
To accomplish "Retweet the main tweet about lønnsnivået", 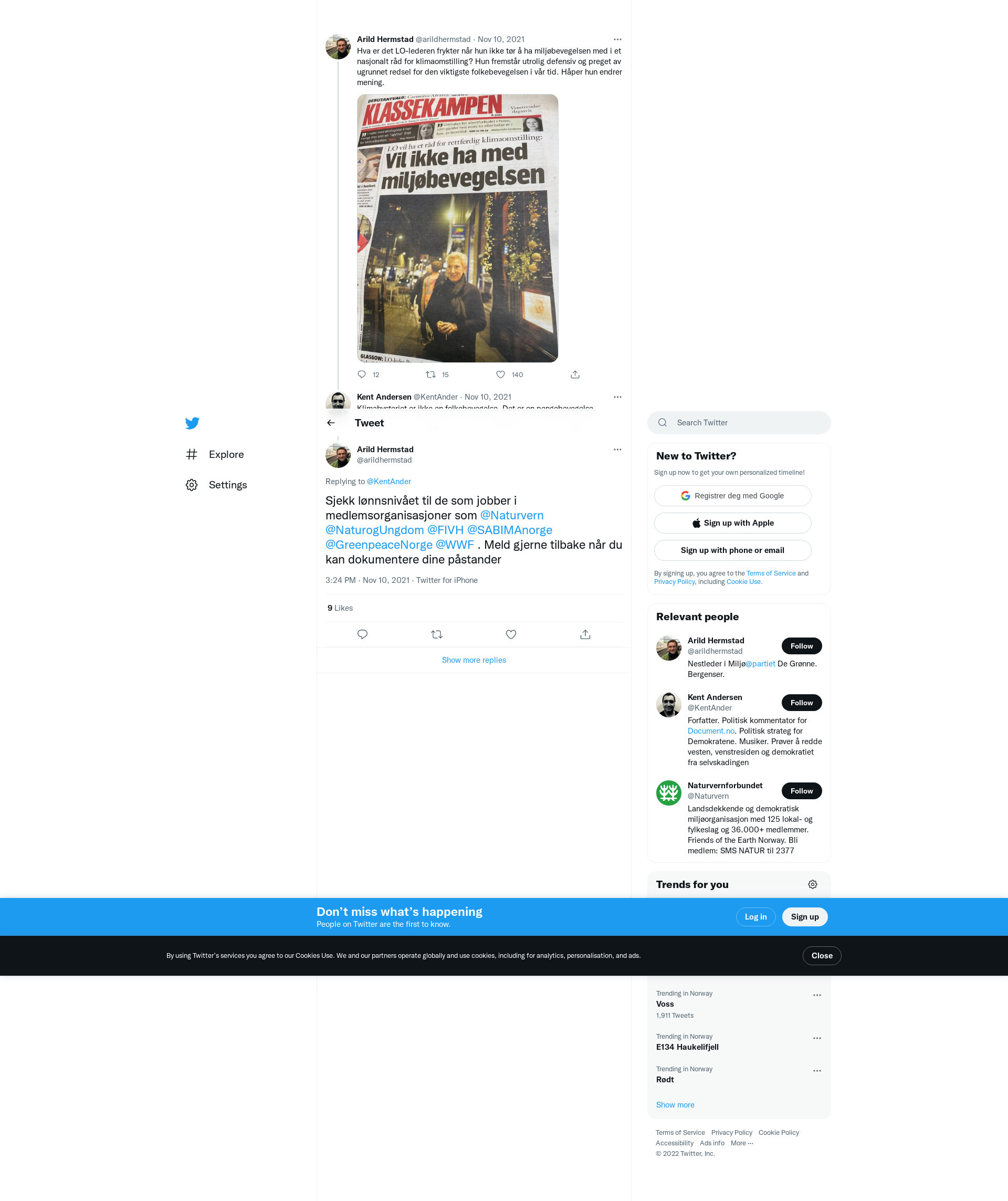I will [x=436, y=634].
